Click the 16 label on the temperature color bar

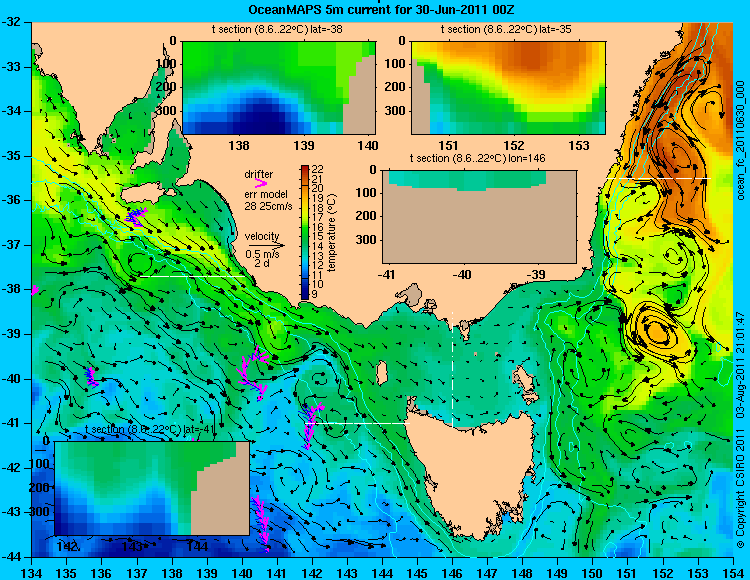[x=318, y=227]
